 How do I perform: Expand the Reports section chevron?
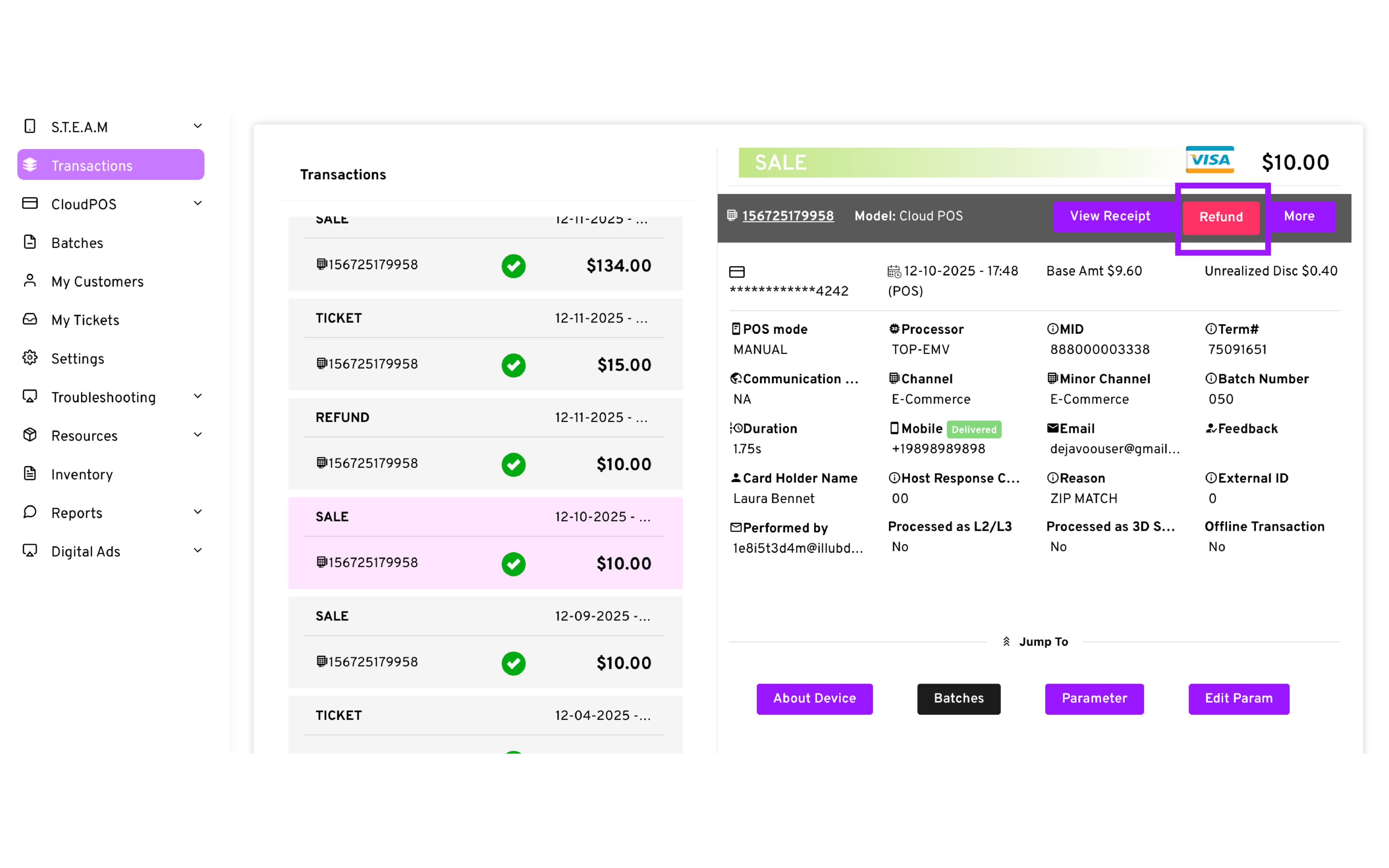pos(197,512)
